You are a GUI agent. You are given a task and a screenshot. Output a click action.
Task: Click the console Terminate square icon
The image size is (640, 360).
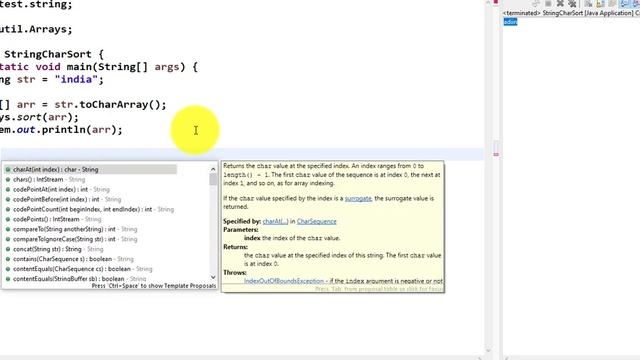tap(548, 4)
